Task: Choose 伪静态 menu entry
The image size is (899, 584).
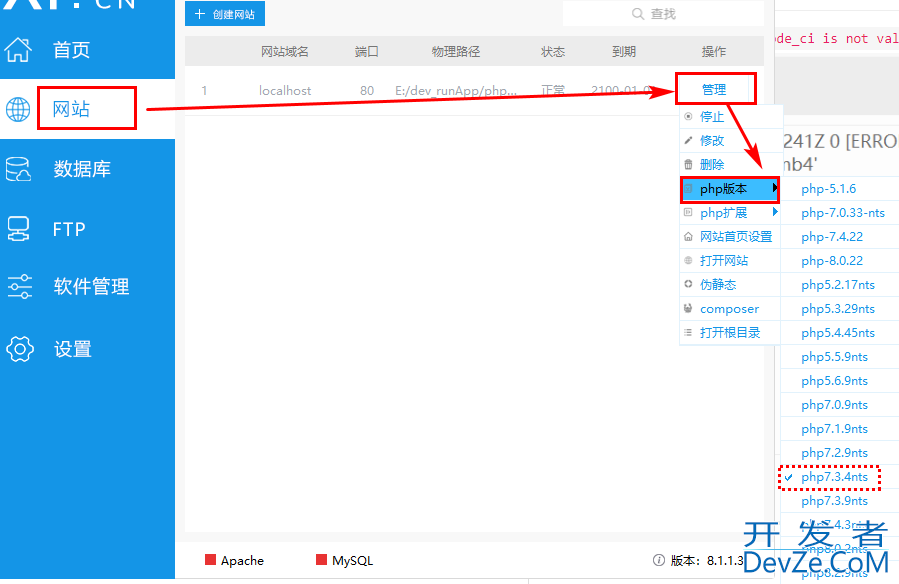Action: (730, 284)
